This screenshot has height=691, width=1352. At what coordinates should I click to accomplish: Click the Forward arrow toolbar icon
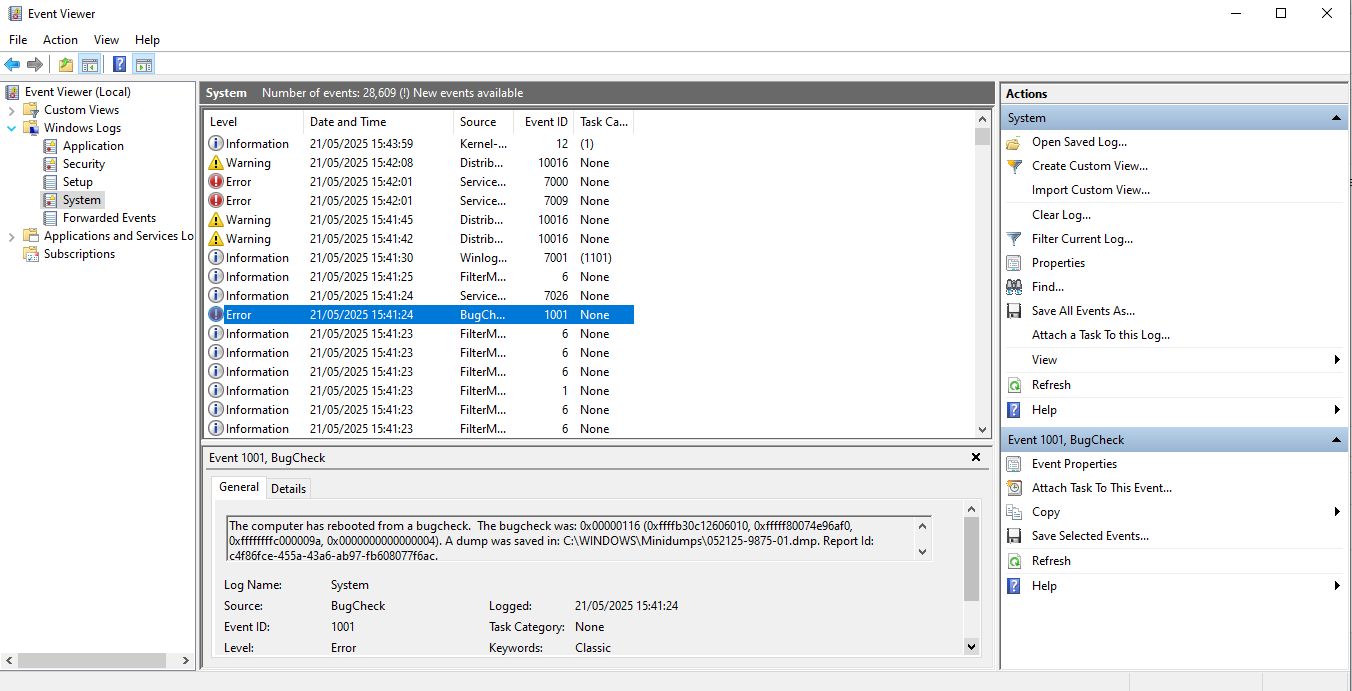click(x=35, y=65)
